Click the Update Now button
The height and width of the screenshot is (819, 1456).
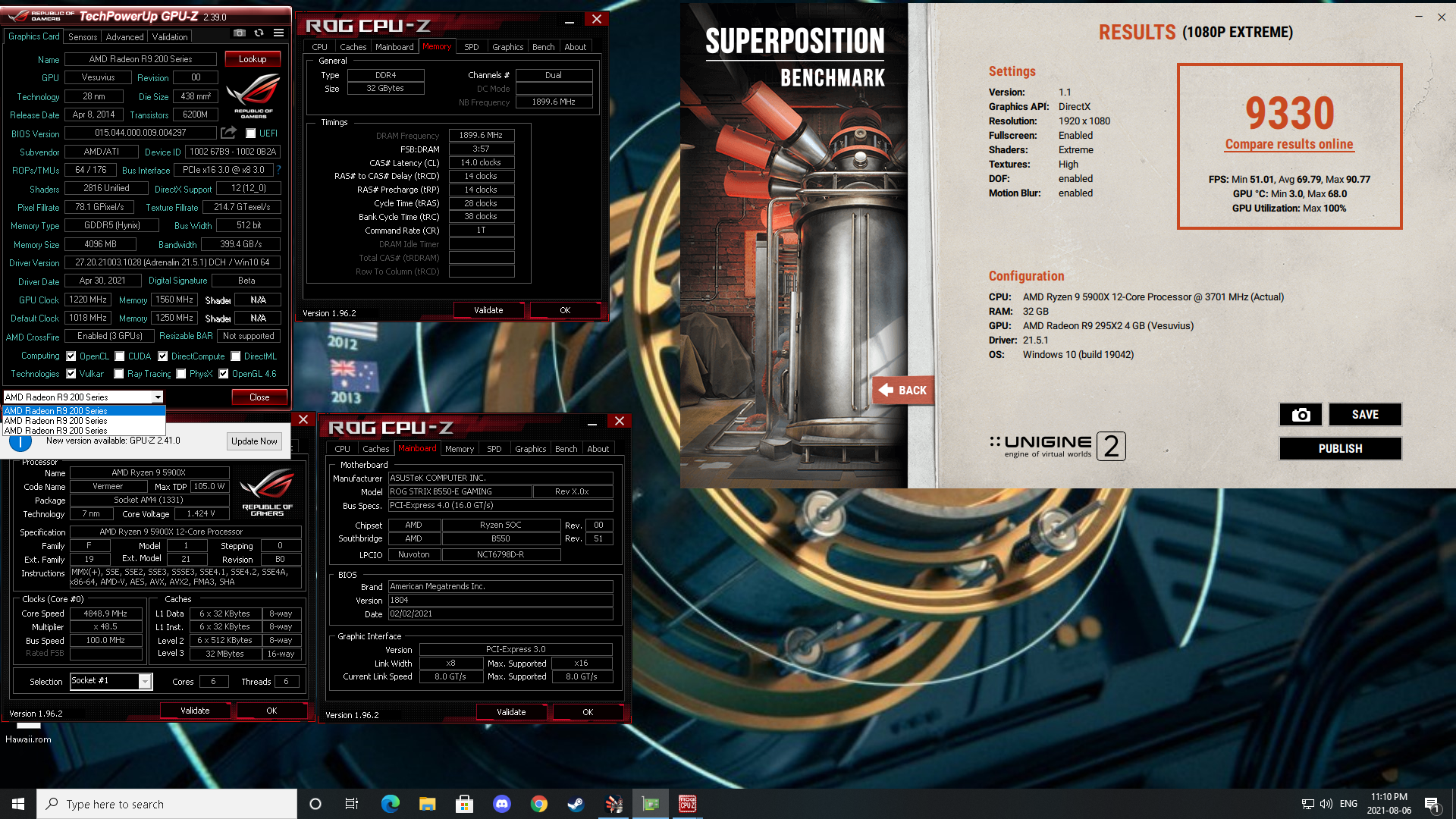[254, 441]
